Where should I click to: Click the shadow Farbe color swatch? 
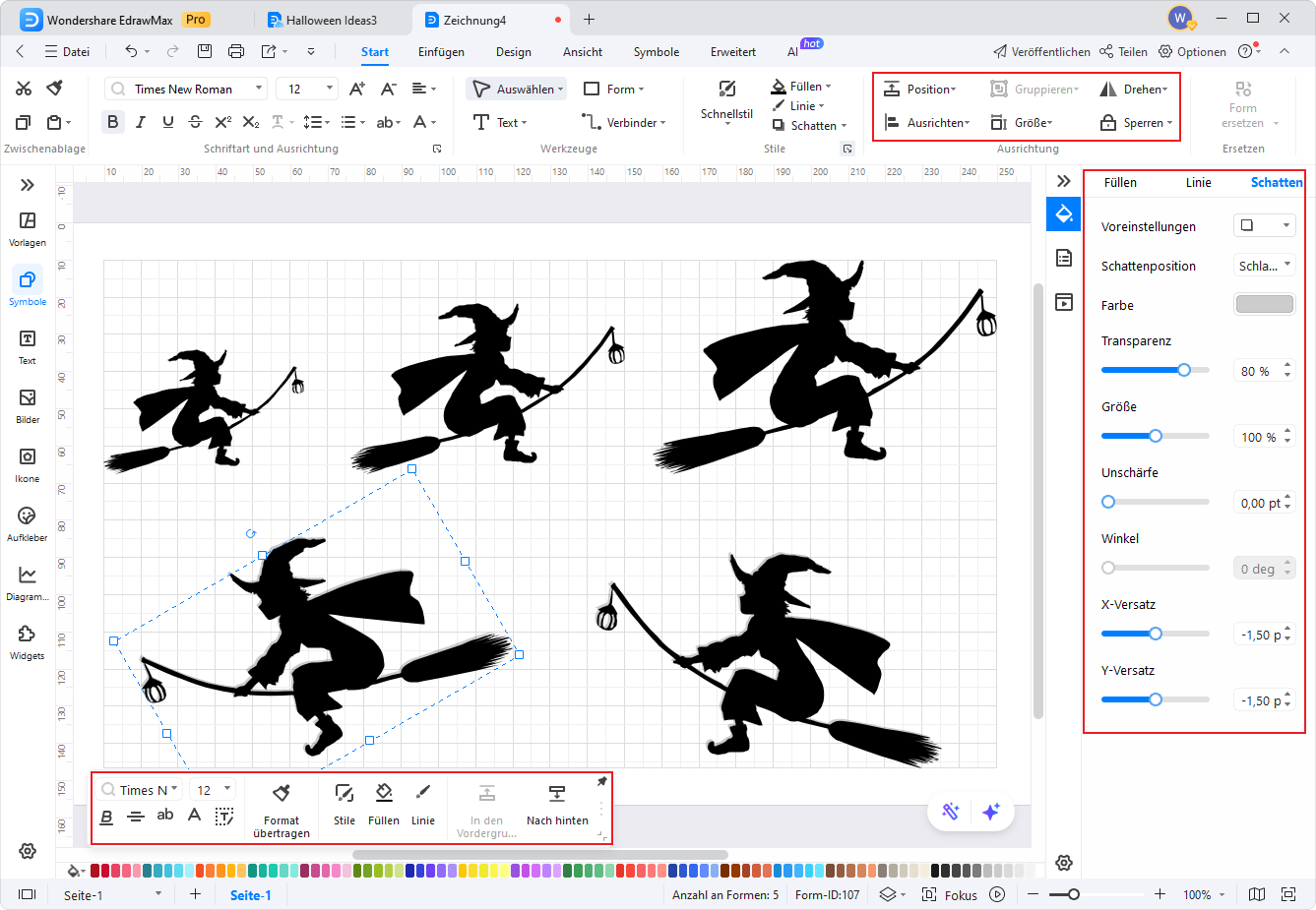pyautogui.click(x=1264, y=304)
